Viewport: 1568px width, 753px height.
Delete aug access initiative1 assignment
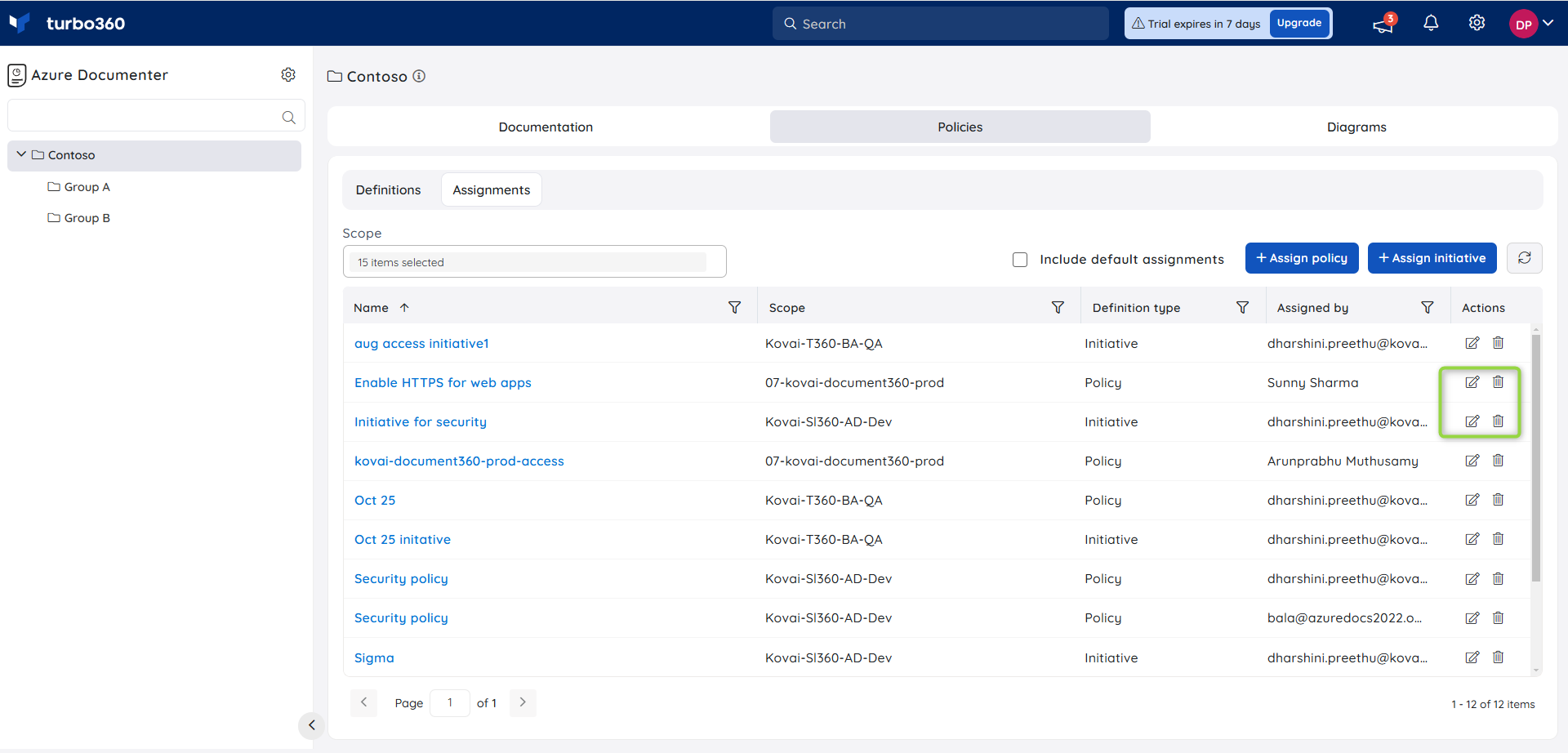tap(1498, 343)
